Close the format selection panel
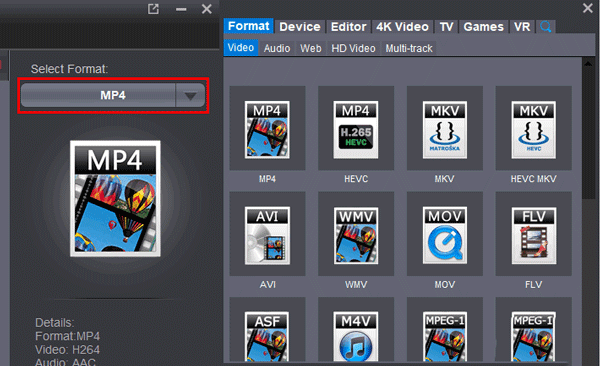Image resolution: width=600 pixels, height=366 pixels. 588,8
